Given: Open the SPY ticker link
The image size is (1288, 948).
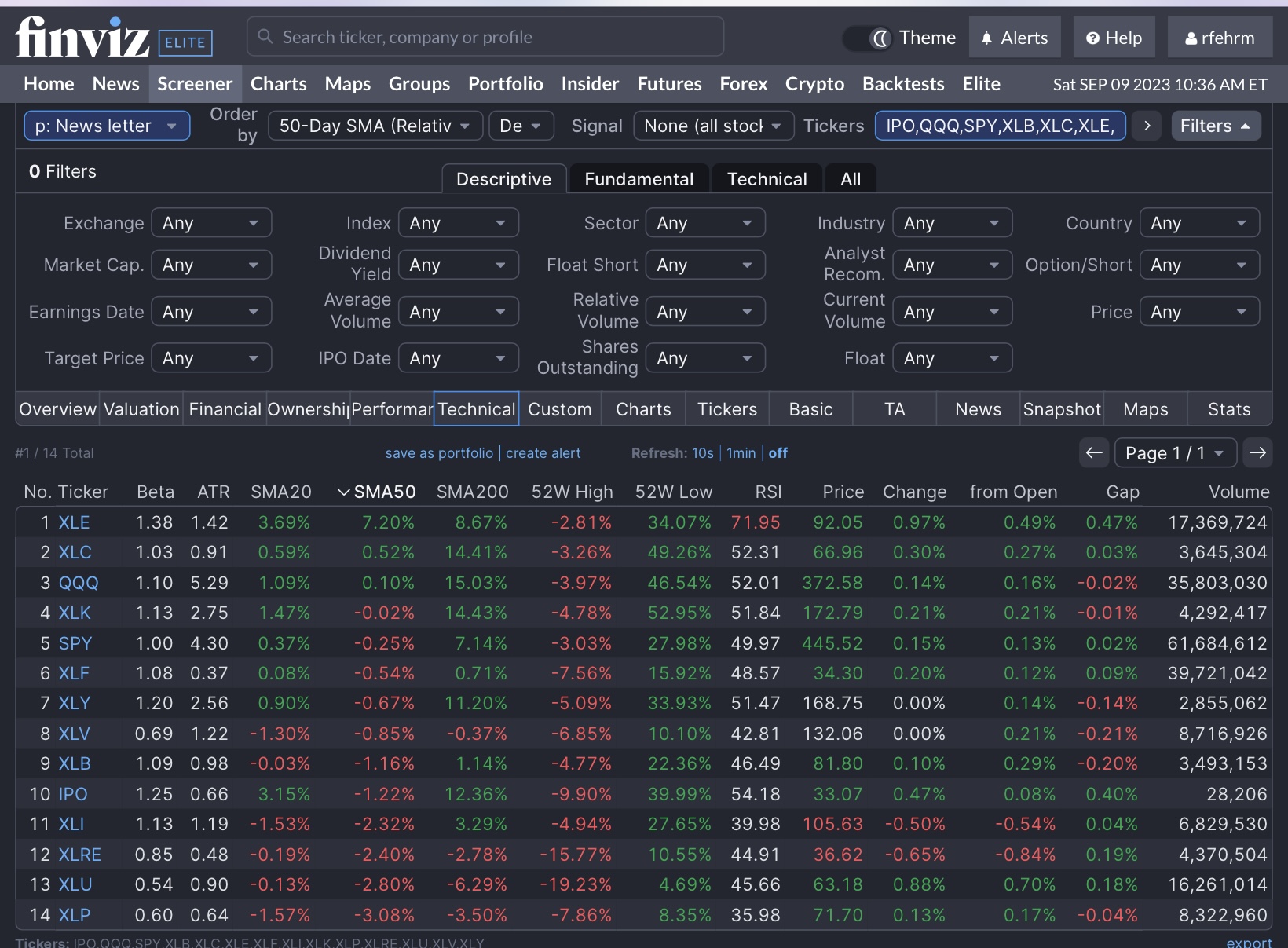Looking at the screenshot, I should point(75,643).
